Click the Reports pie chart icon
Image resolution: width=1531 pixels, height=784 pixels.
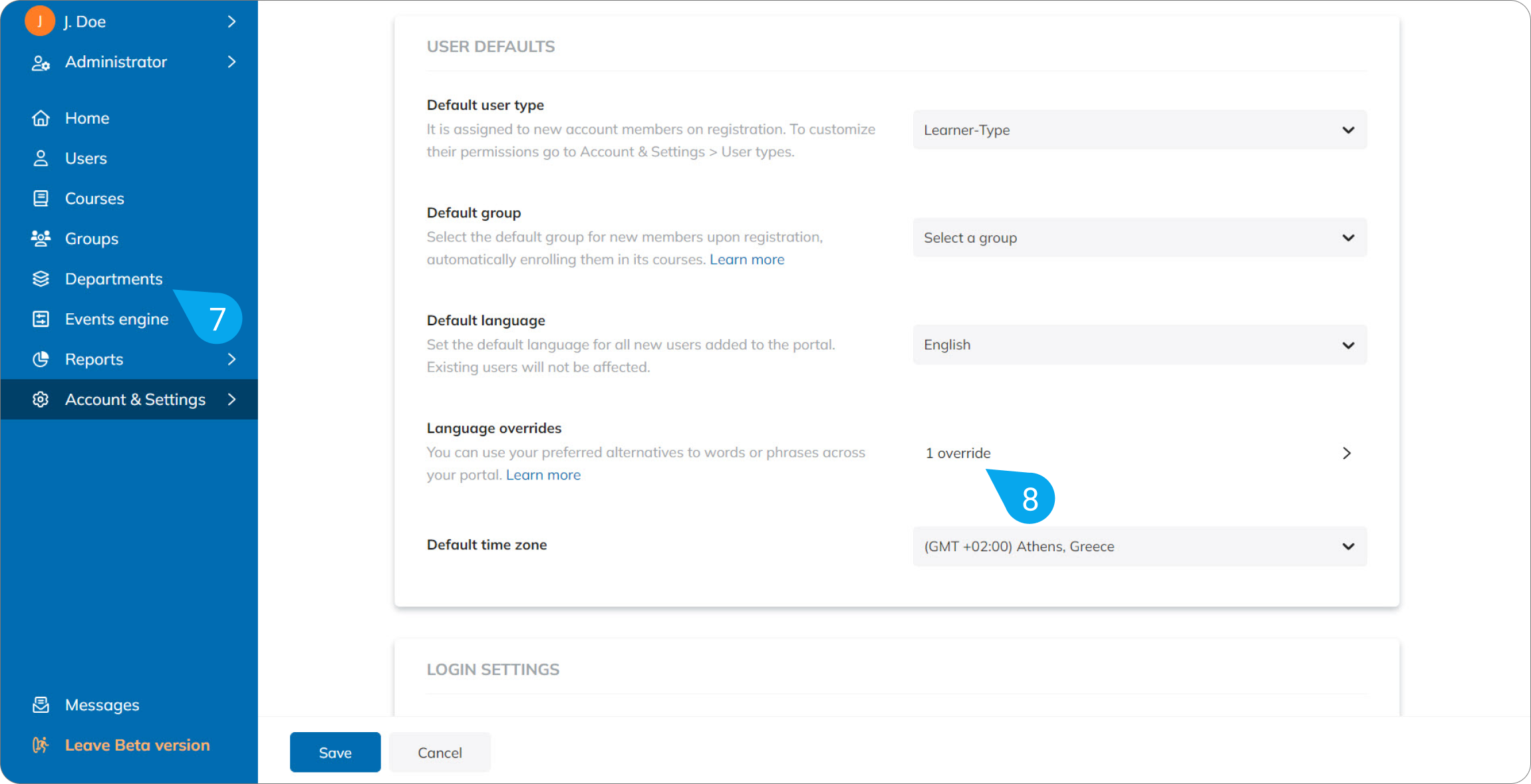click(41, 359)
